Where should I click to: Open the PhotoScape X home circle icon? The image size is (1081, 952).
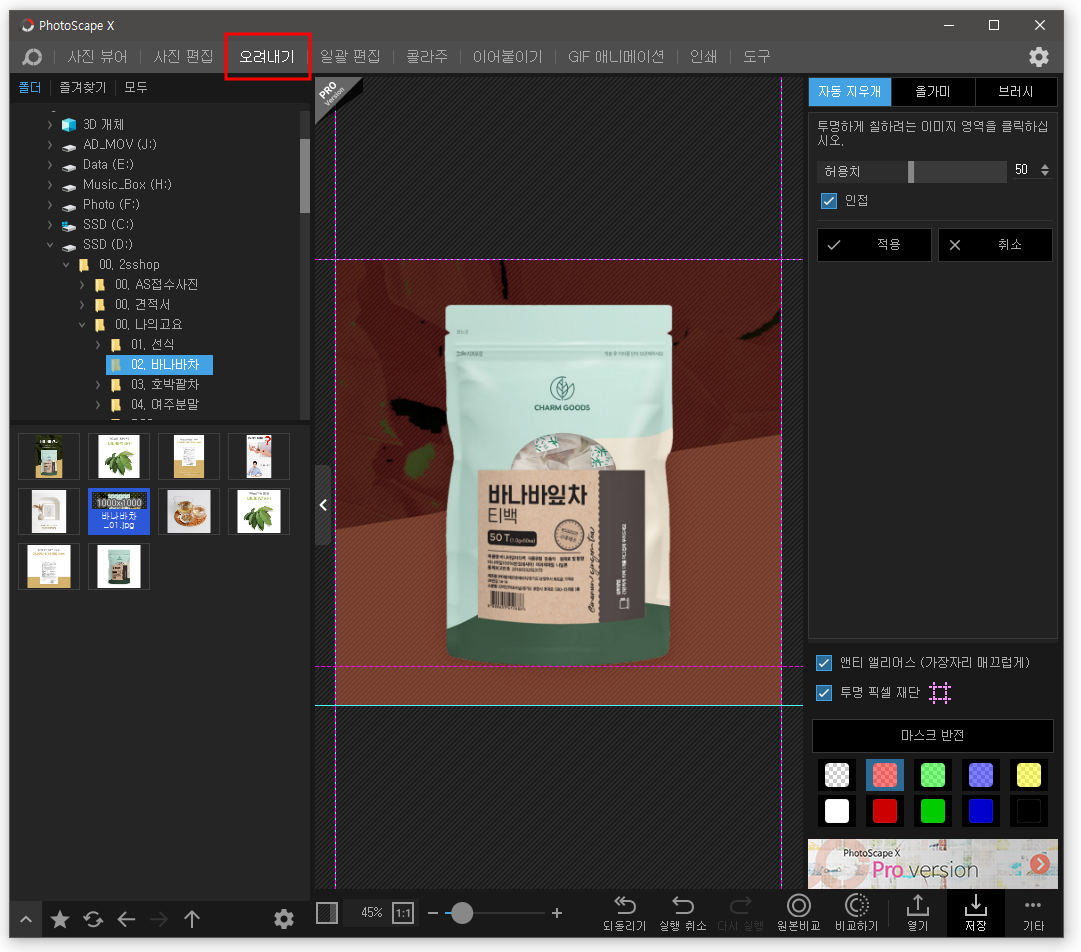(x=32, y=57)
